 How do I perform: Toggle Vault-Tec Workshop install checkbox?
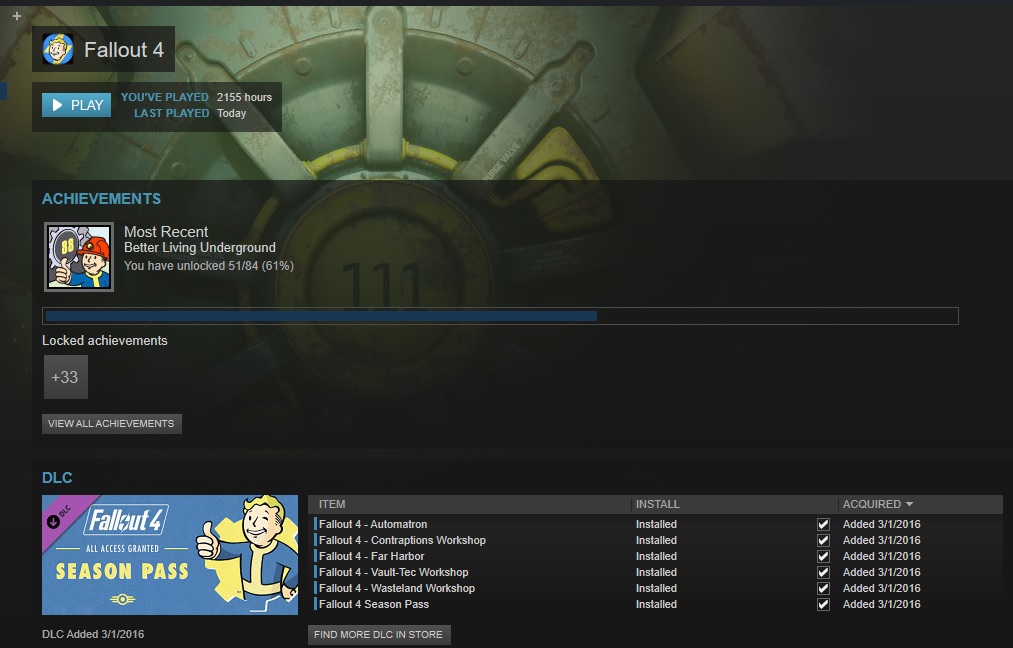point(823,572)
